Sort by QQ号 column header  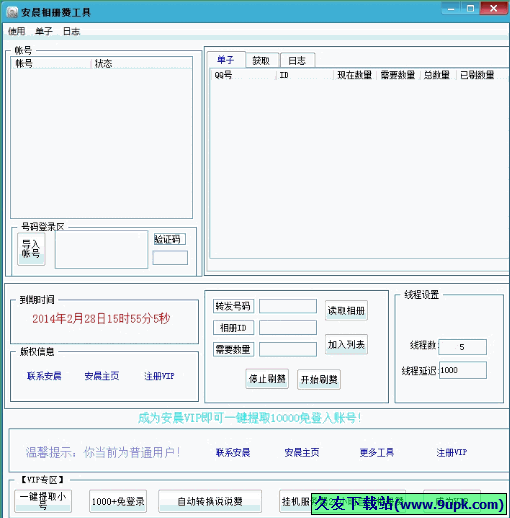(243, 75)
